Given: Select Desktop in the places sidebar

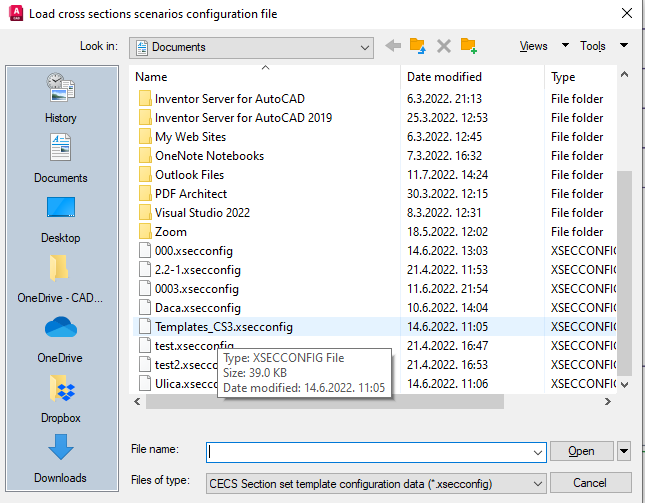Looking at the screenshot, I should tap(61, 218).
